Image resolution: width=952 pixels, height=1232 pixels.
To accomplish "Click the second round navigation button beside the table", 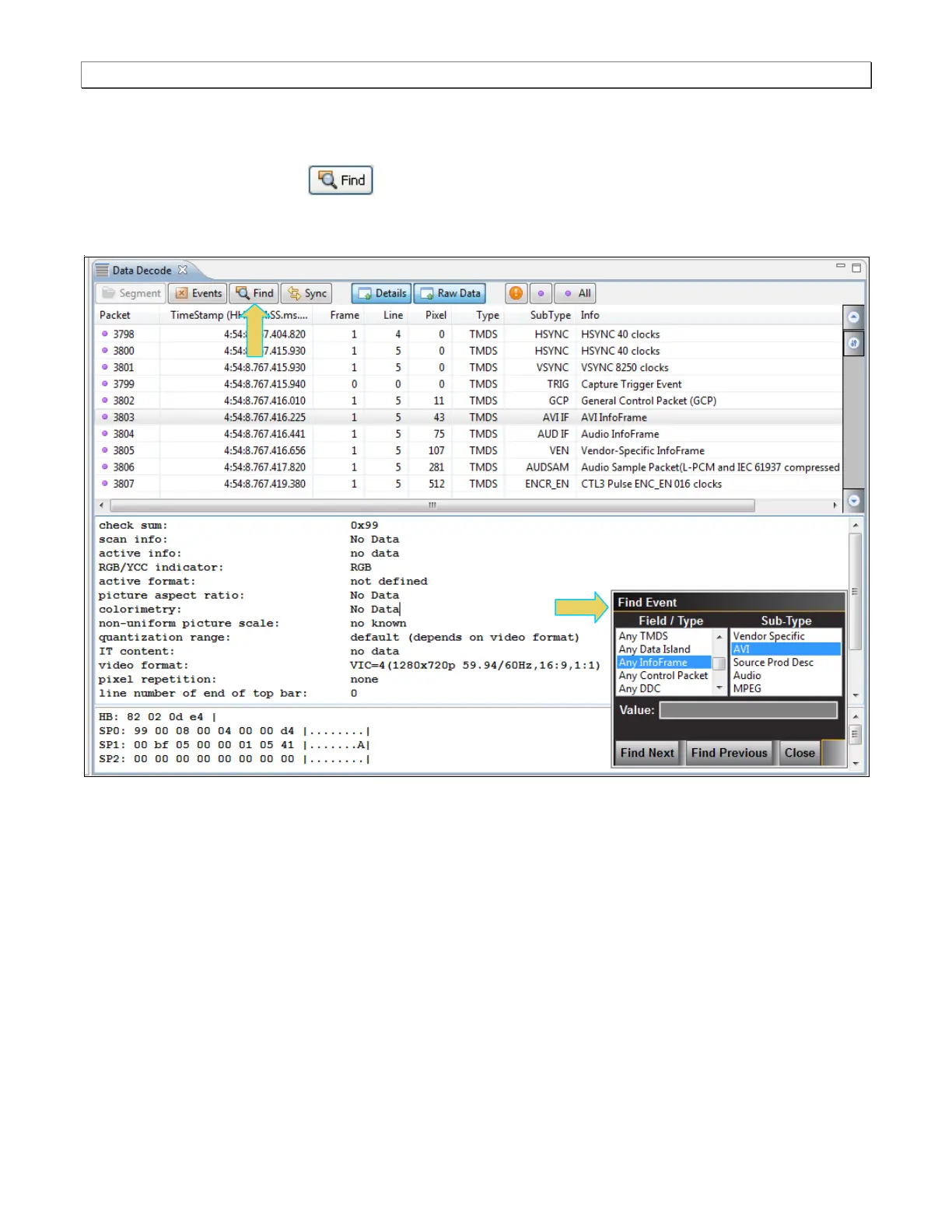I will (854, 343).
